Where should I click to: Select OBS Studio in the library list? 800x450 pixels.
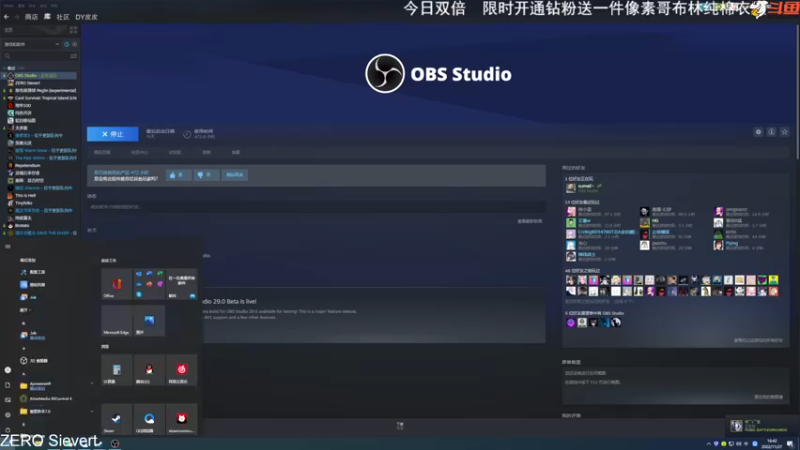pos(40,76)
